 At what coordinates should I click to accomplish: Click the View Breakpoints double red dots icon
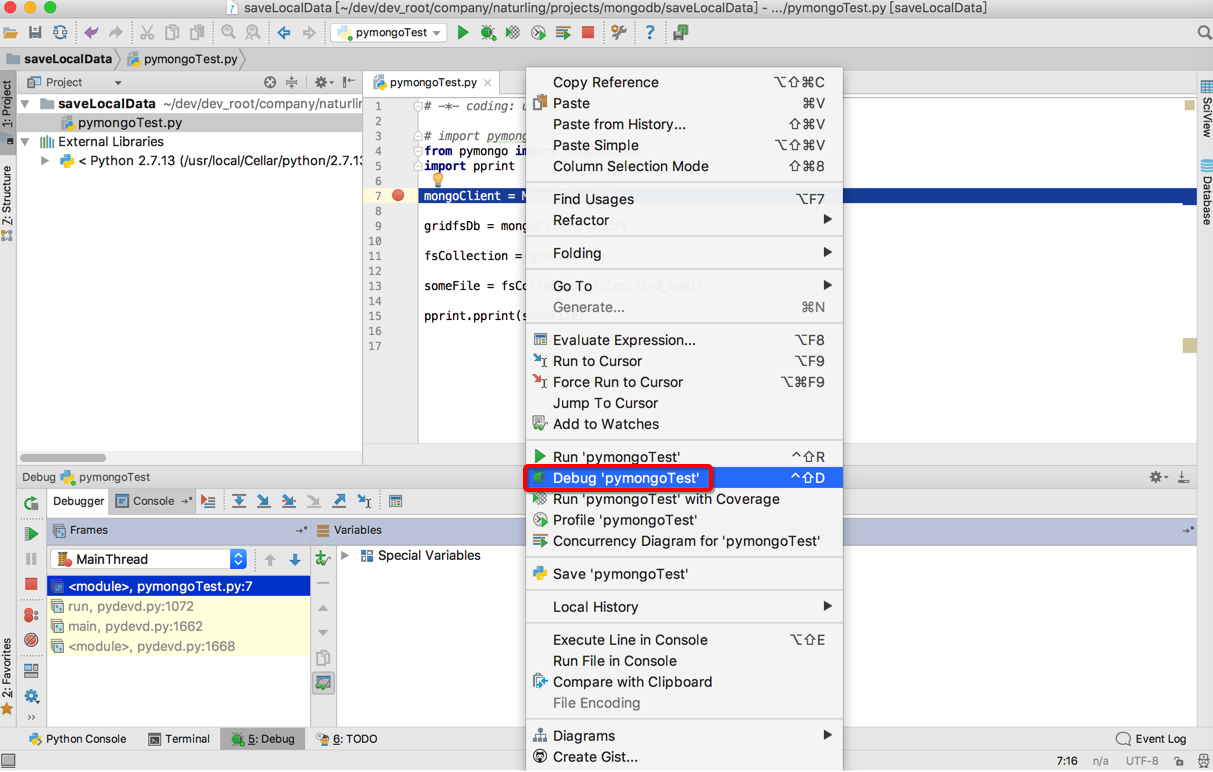(x=31, y=615)
